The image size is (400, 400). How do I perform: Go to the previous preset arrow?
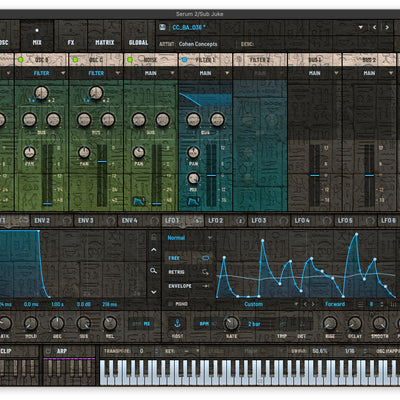coord(374,27)
